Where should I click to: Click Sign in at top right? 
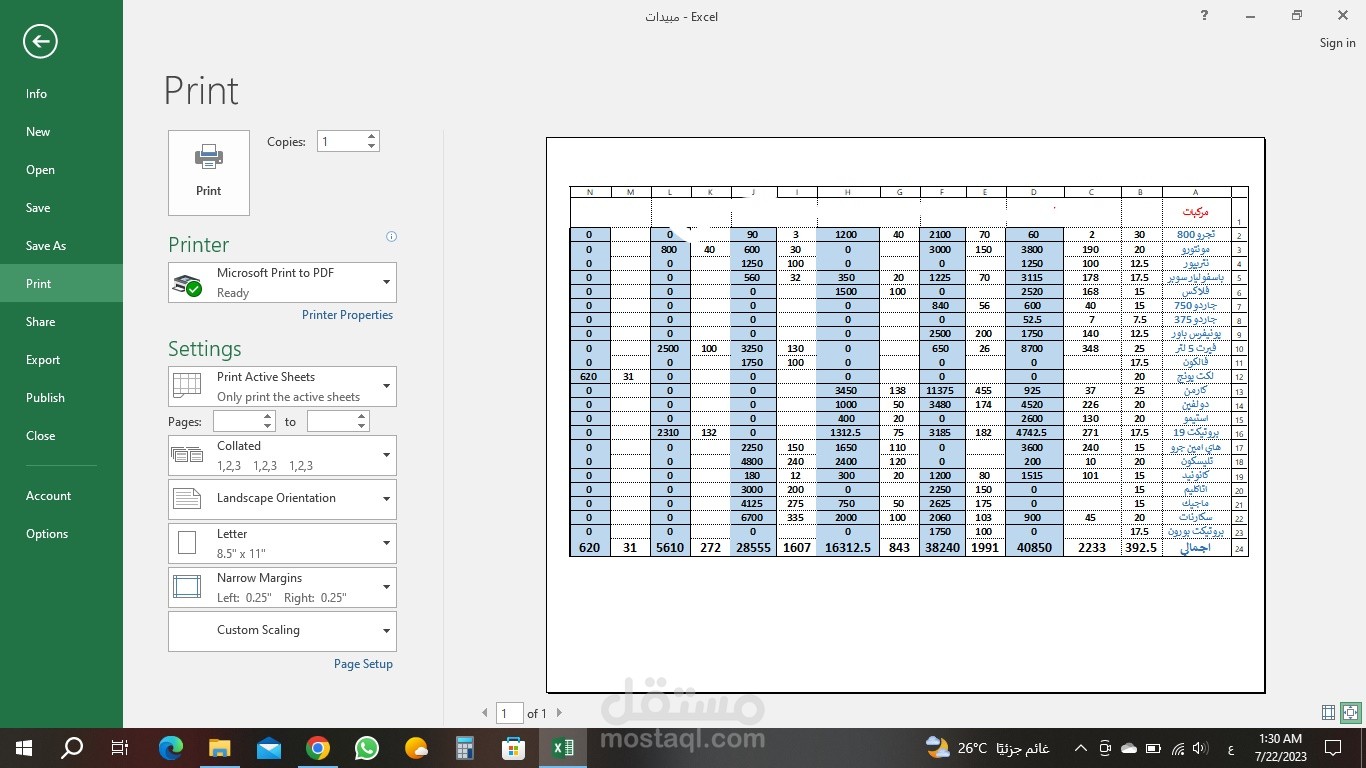coord(1337,43)
